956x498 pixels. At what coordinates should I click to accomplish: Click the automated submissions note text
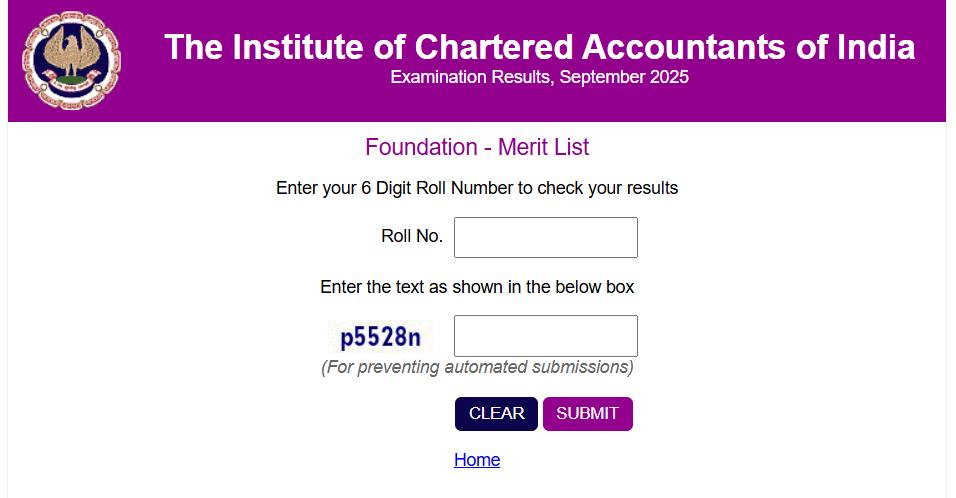(x=477, y=367)
